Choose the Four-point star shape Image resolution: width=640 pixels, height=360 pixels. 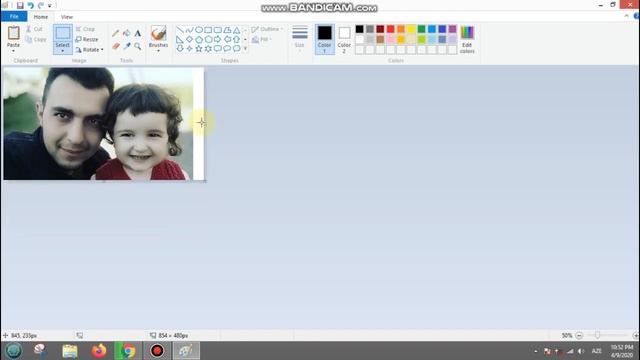(189, 49)
